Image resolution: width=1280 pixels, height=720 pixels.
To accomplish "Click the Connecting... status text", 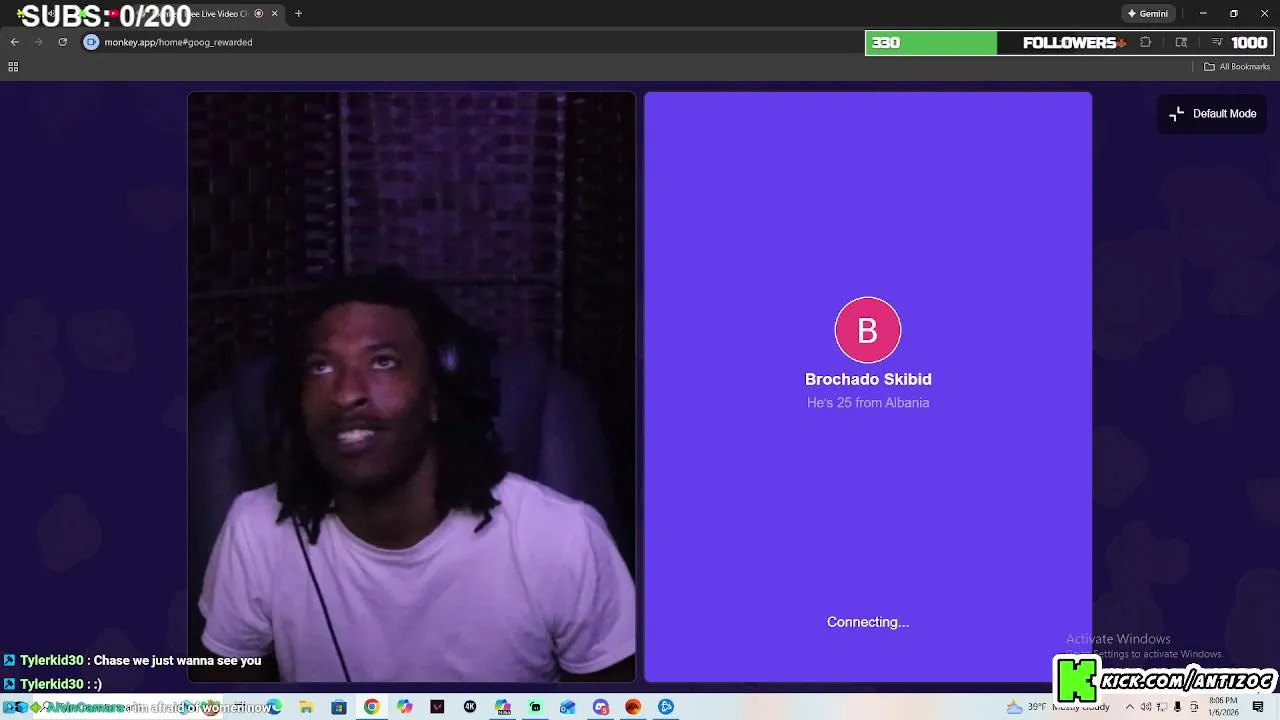I will tap(868, 622).
